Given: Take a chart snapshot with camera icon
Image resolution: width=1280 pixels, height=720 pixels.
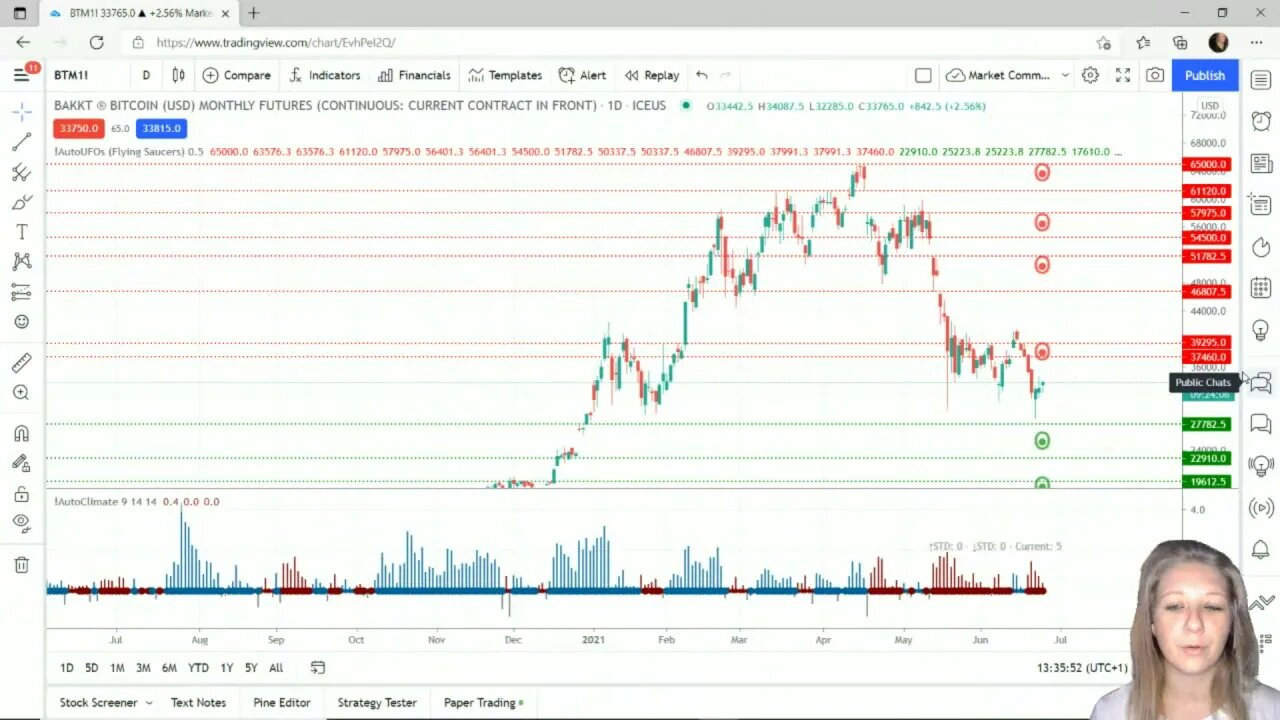Looking at the screenshot, I should pos(1155,75).
